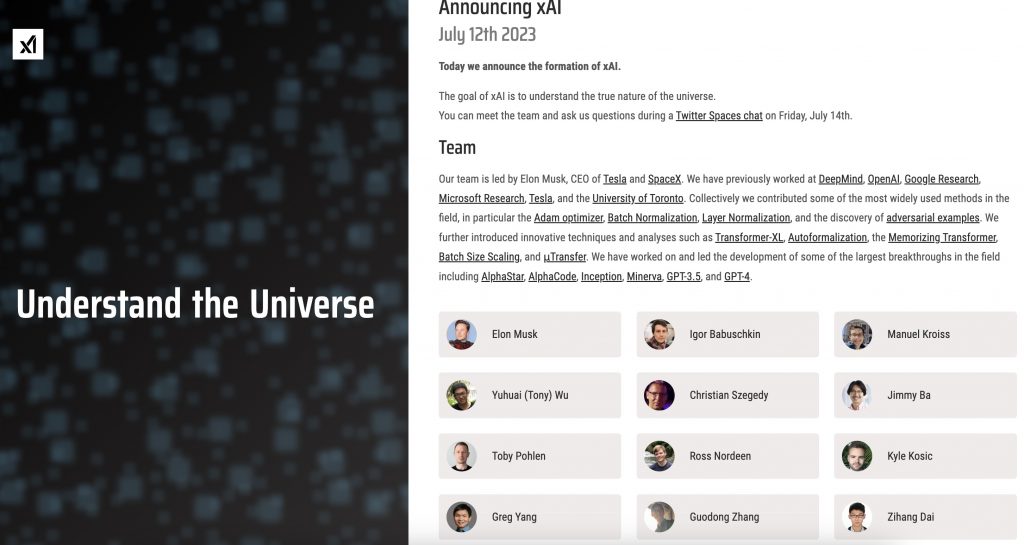The height and width of the screenshot is (545, 1024).
Task: Select the Yuhuai (Tony) Wu team card
Action: (x=529, y=395)
